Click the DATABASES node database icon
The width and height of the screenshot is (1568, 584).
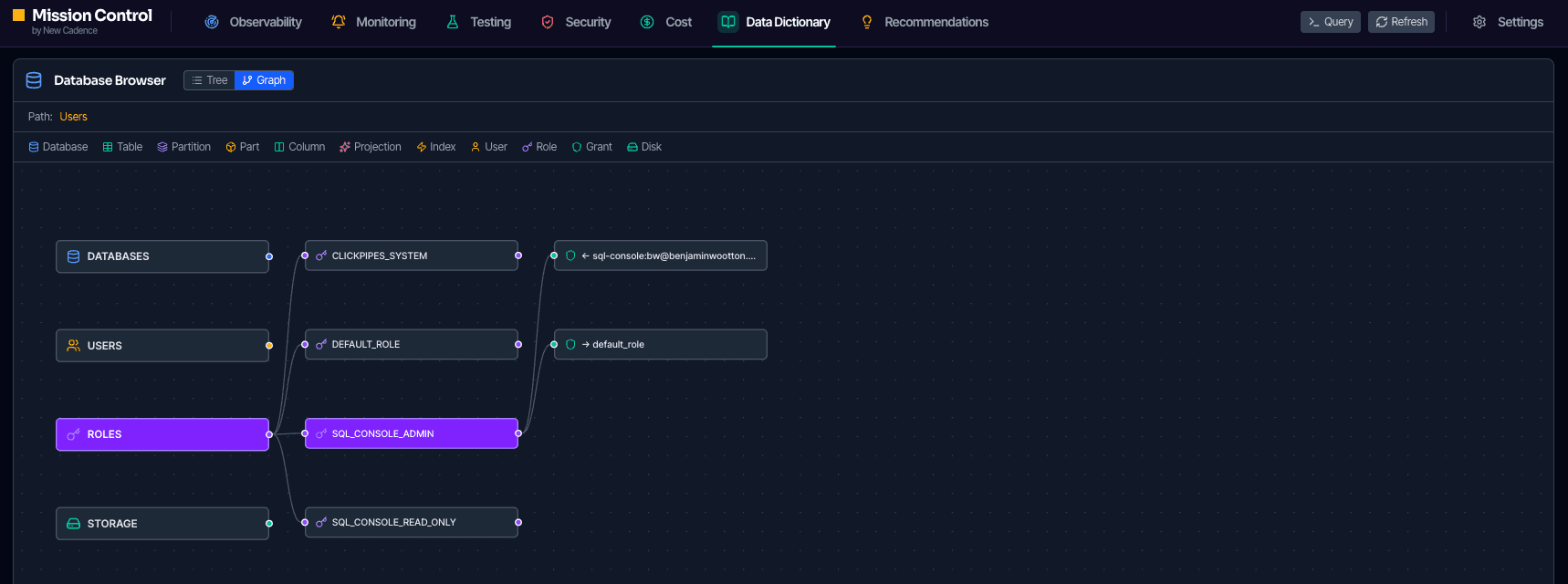[74, 256]
